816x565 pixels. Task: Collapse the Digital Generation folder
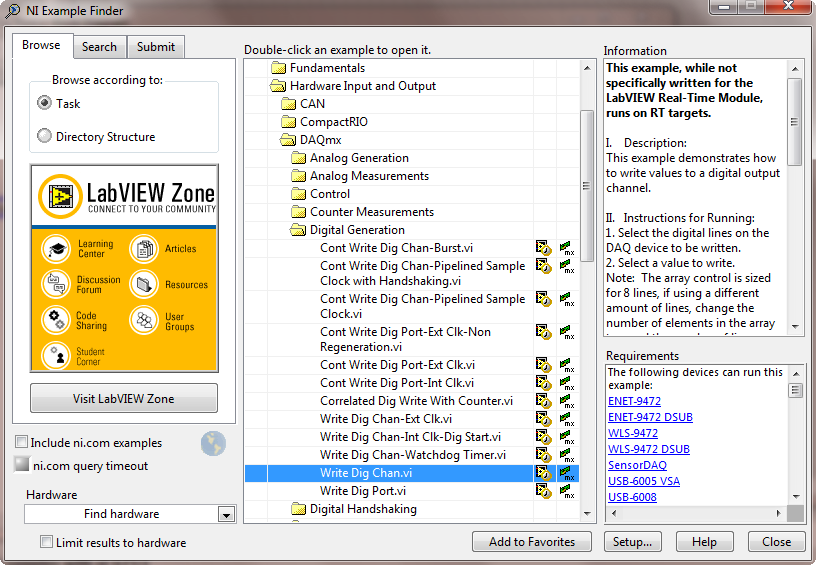pyautogui.click(x=298, y=230)
